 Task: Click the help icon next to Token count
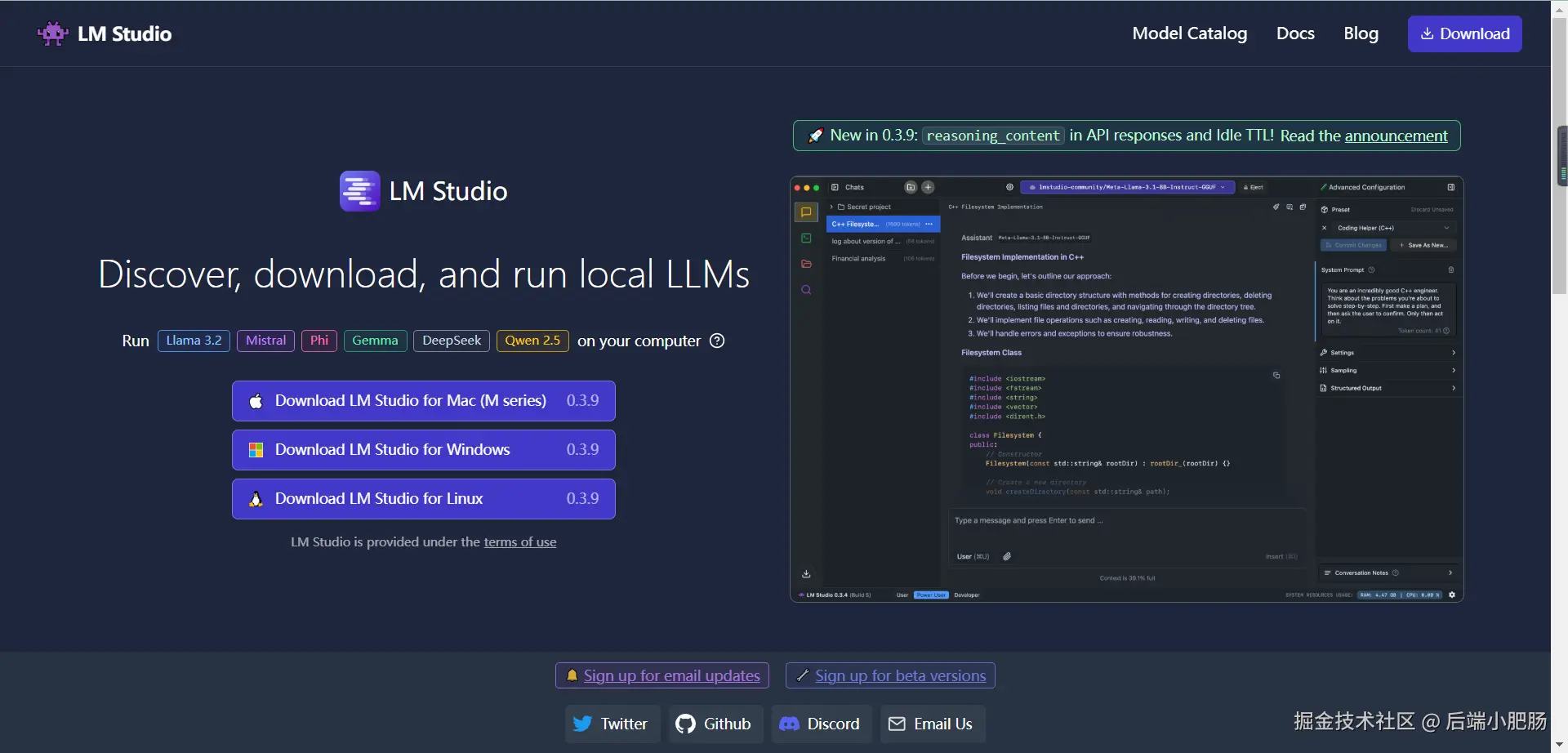pyautogui.click(x=1446, y=331)
